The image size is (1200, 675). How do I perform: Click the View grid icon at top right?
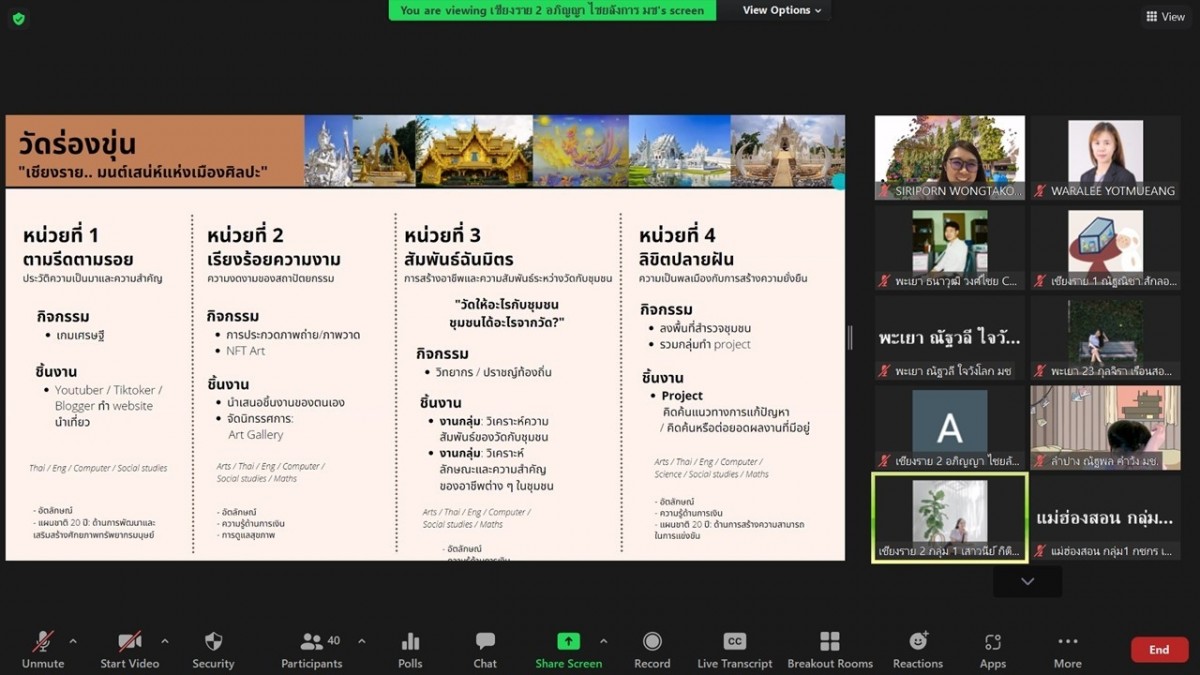(1151, 16)
